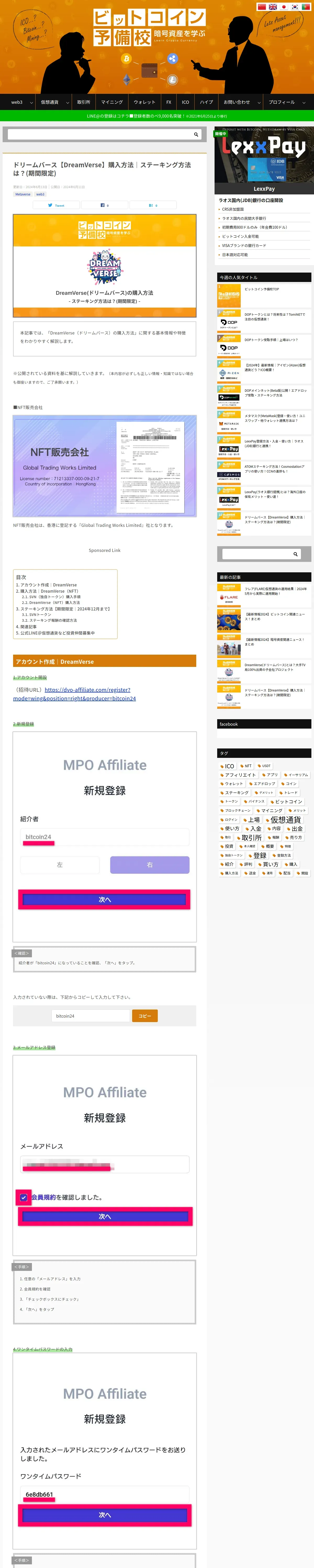Open the FX menu item
Image resolution: width=314 pixels, height=1568 pixels.
(169, 102)
